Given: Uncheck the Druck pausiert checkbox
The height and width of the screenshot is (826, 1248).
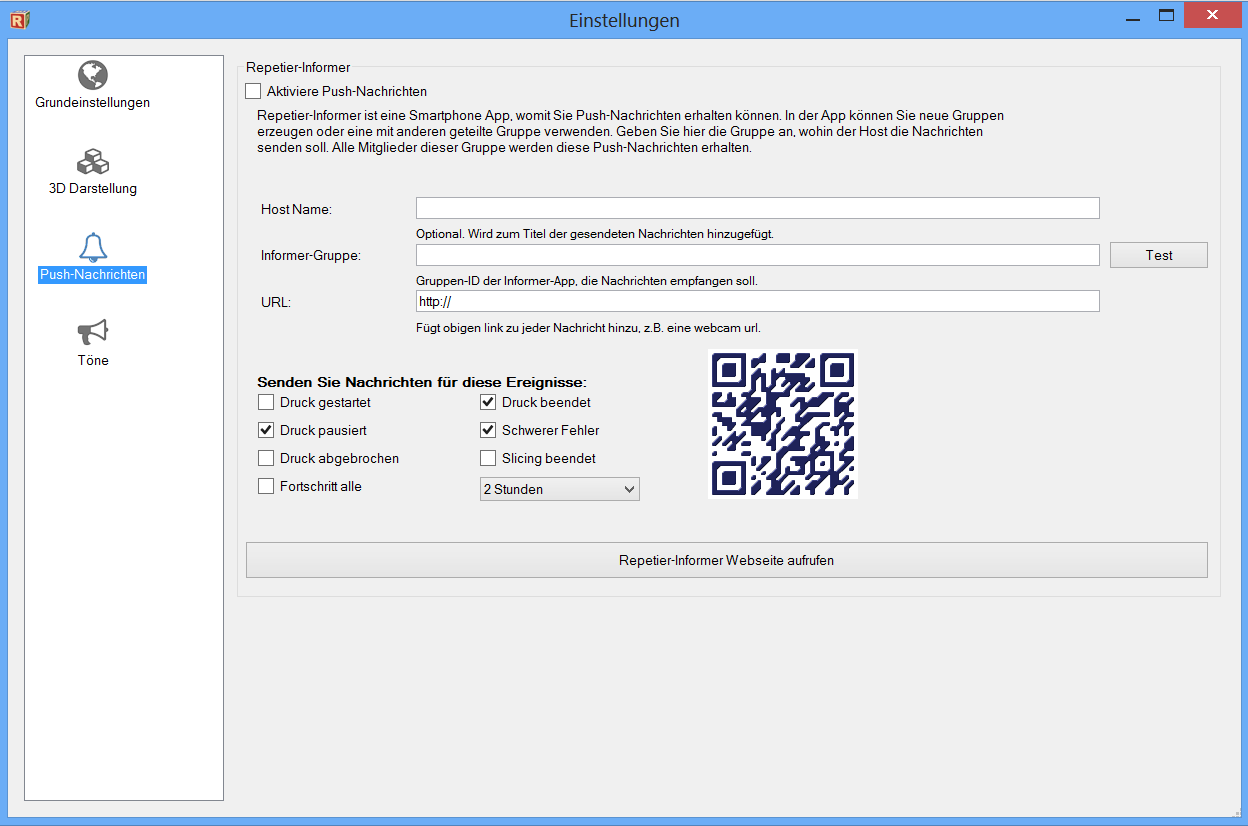Looking at the screenshot, I should pos(266,431).
